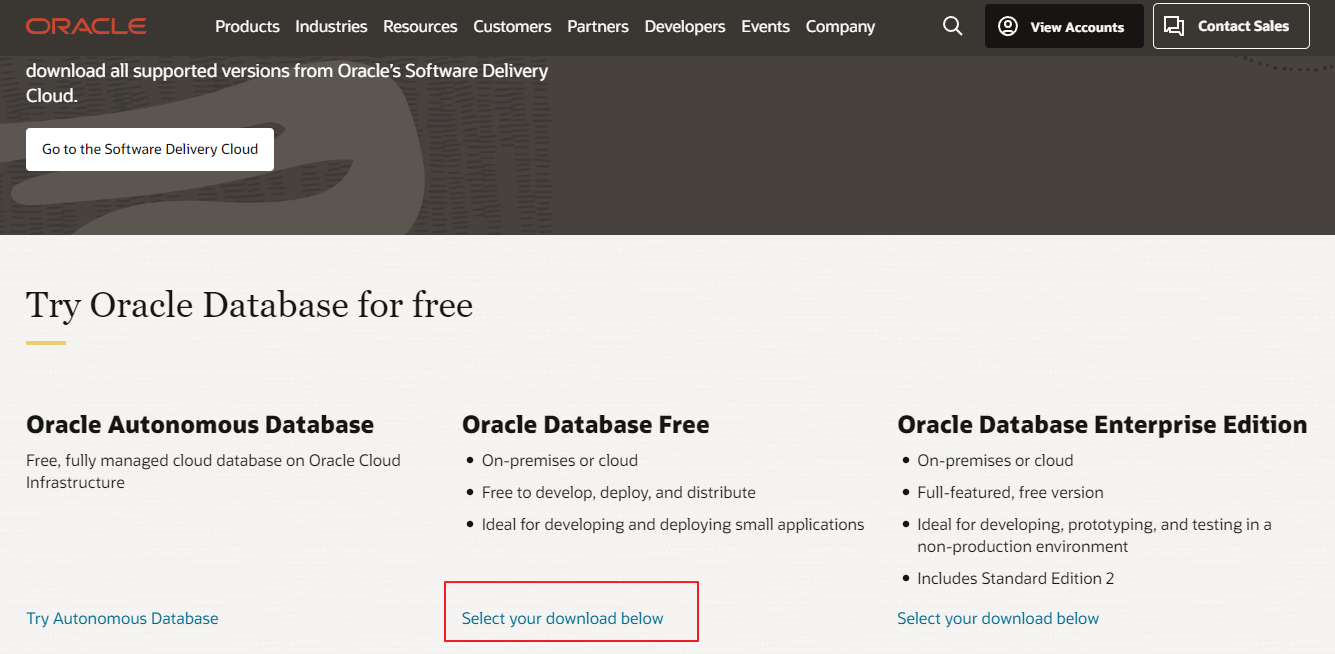Click 'Full-featured, free version' bullet

1010,493
